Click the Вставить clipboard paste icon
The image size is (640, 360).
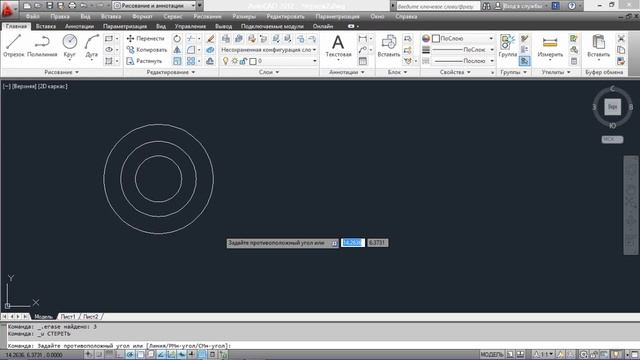(598, 46)
